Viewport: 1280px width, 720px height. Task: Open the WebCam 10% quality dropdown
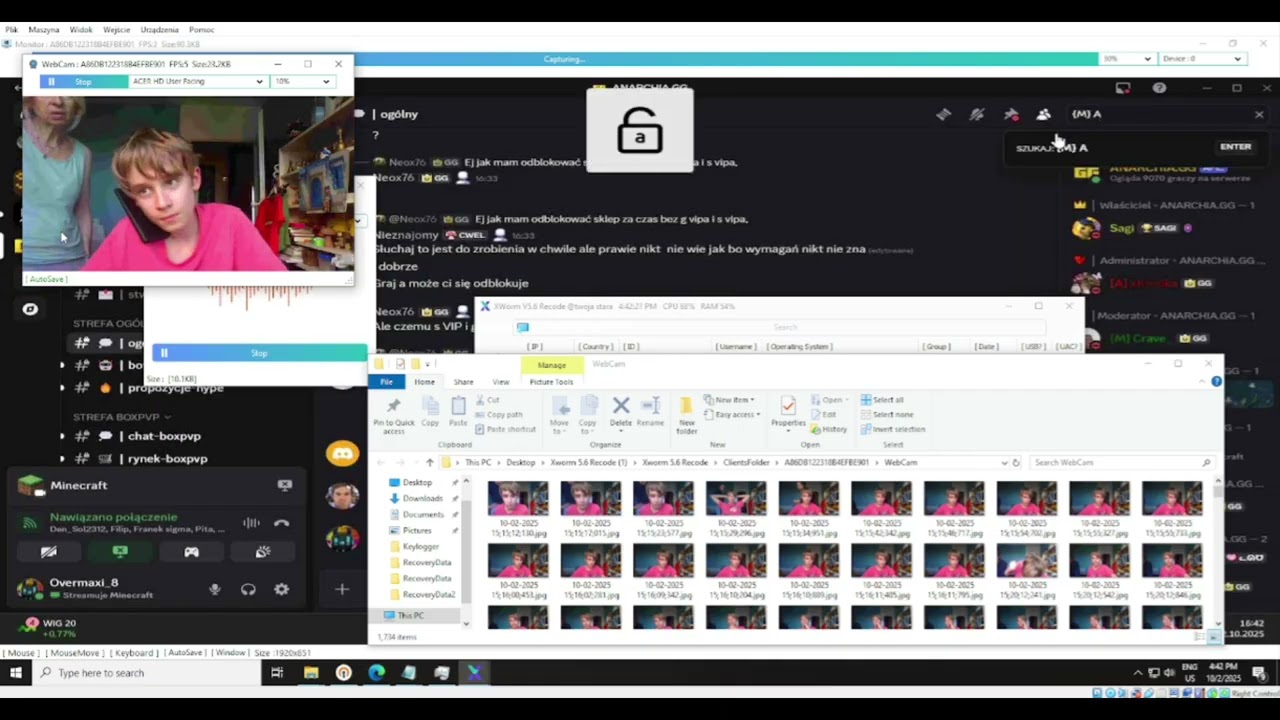click(x=302, y=81)
